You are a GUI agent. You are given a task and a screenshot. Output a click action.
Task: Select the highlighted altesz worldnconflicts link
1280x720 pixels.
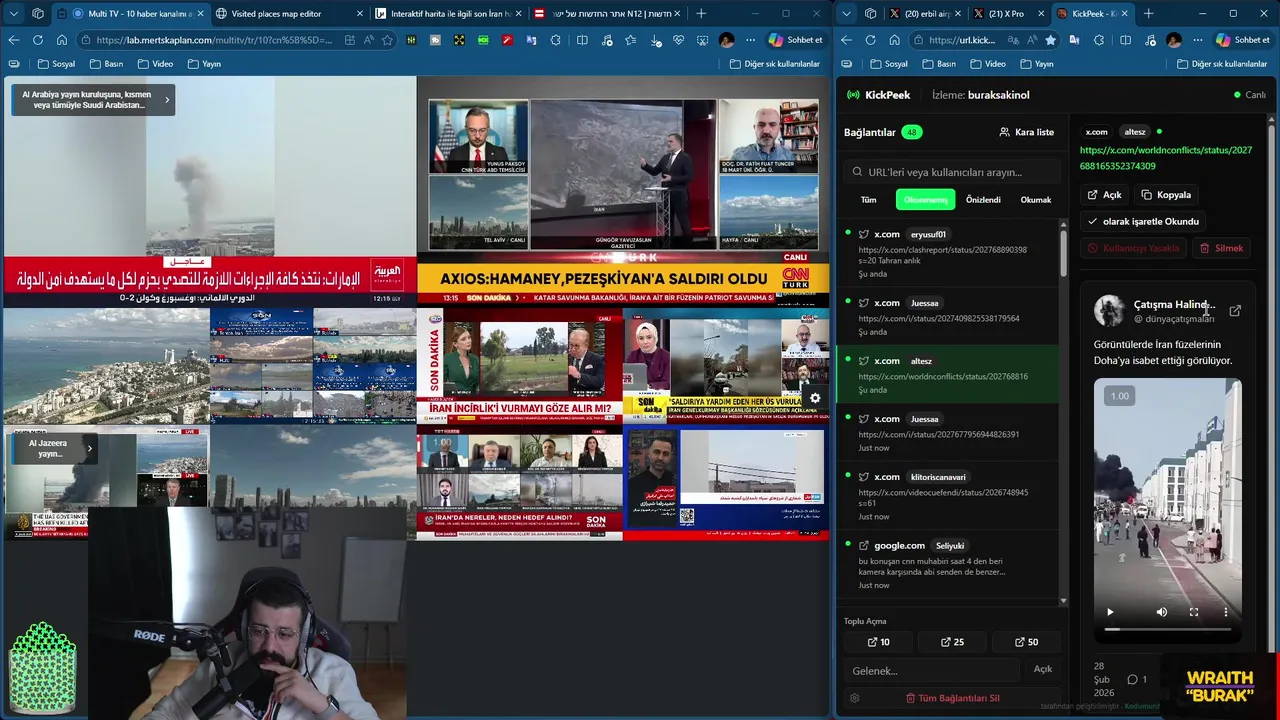(947, 374)
